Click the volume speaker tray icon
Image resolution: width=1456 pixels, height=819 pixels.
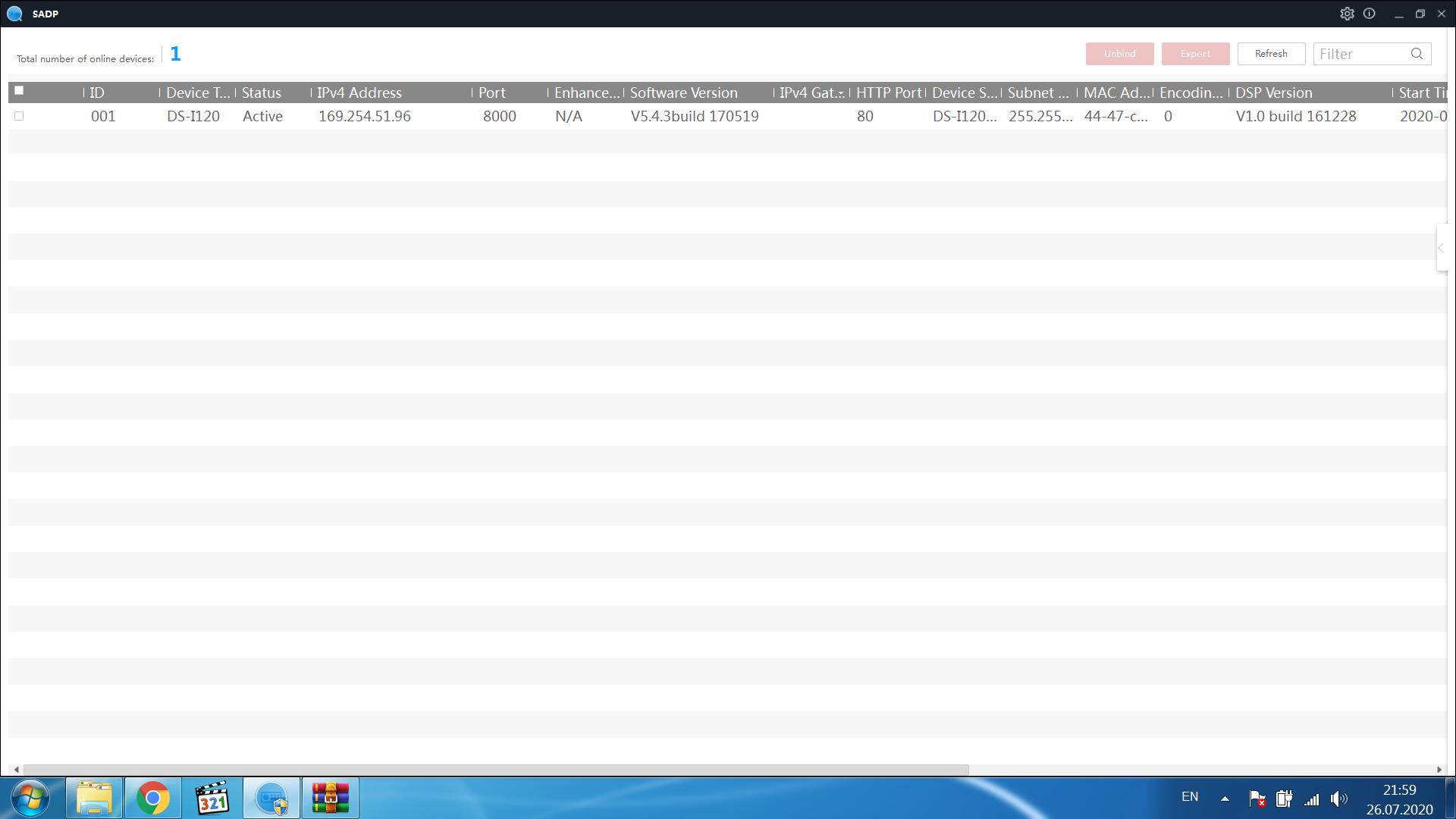(1339, 799)
